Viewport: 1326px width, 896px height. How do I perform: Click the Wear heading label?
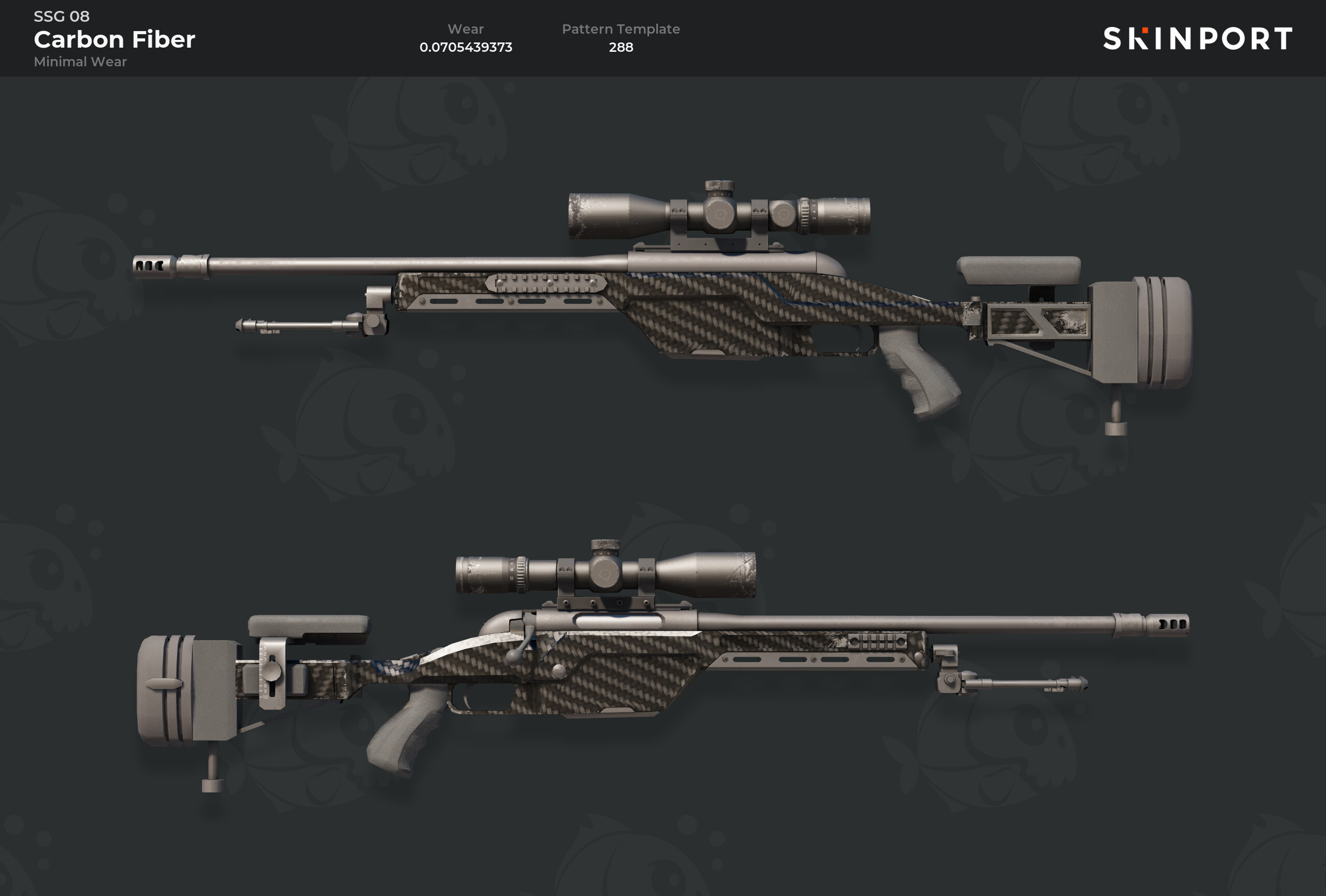(466, 29)
